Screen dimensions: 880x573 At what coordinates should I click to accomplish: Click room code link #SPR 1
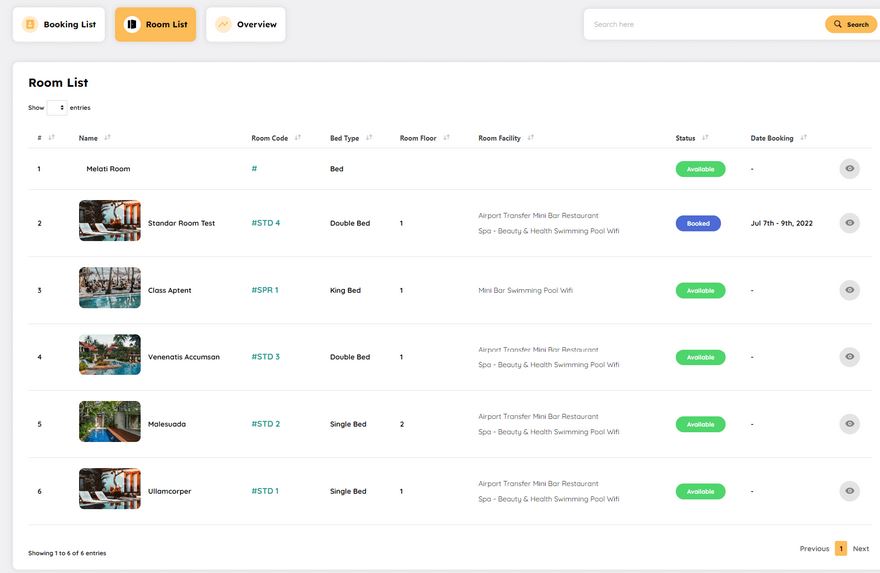click(x=265, y=290)
